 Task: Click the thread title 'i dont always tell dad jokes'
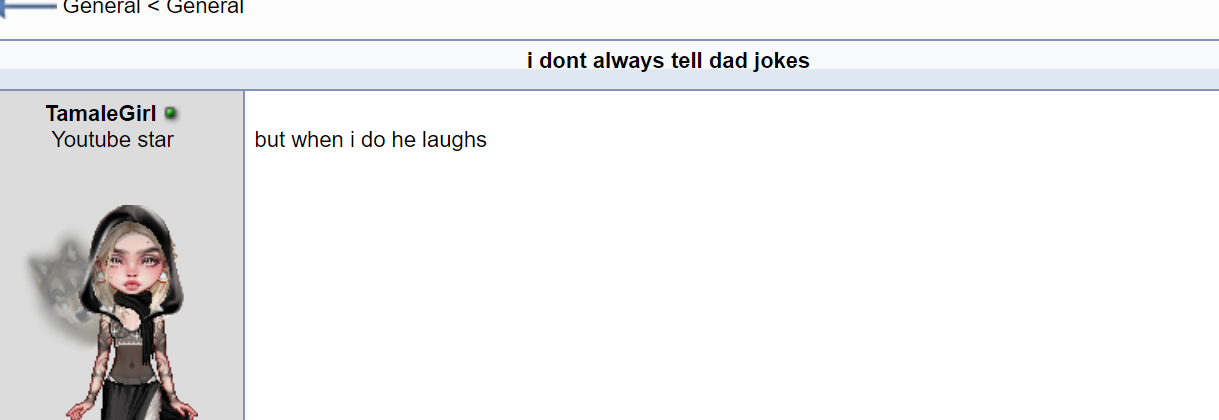(x=668, y=61)
